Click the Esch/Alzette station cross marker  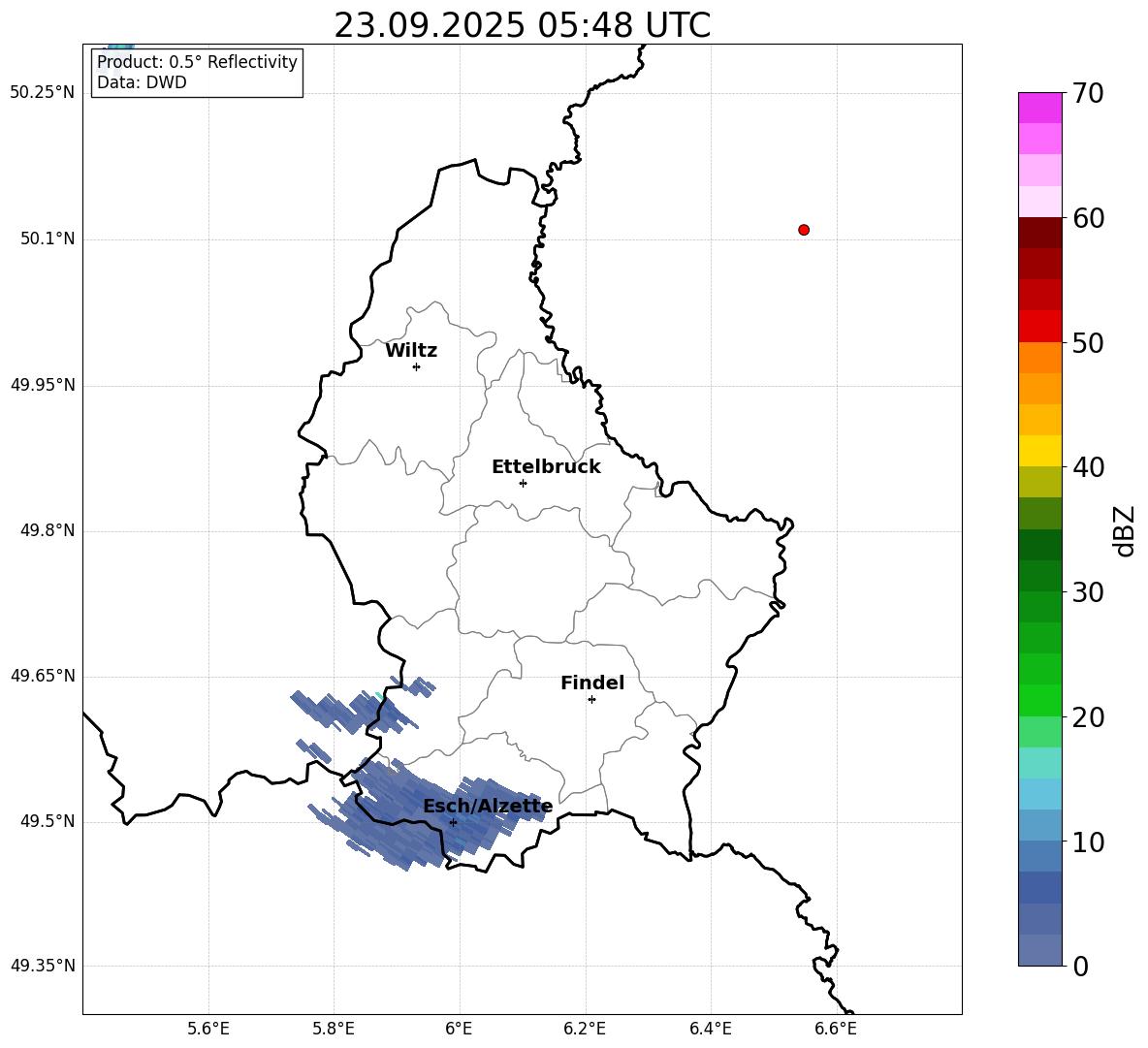tap(453, 822)
